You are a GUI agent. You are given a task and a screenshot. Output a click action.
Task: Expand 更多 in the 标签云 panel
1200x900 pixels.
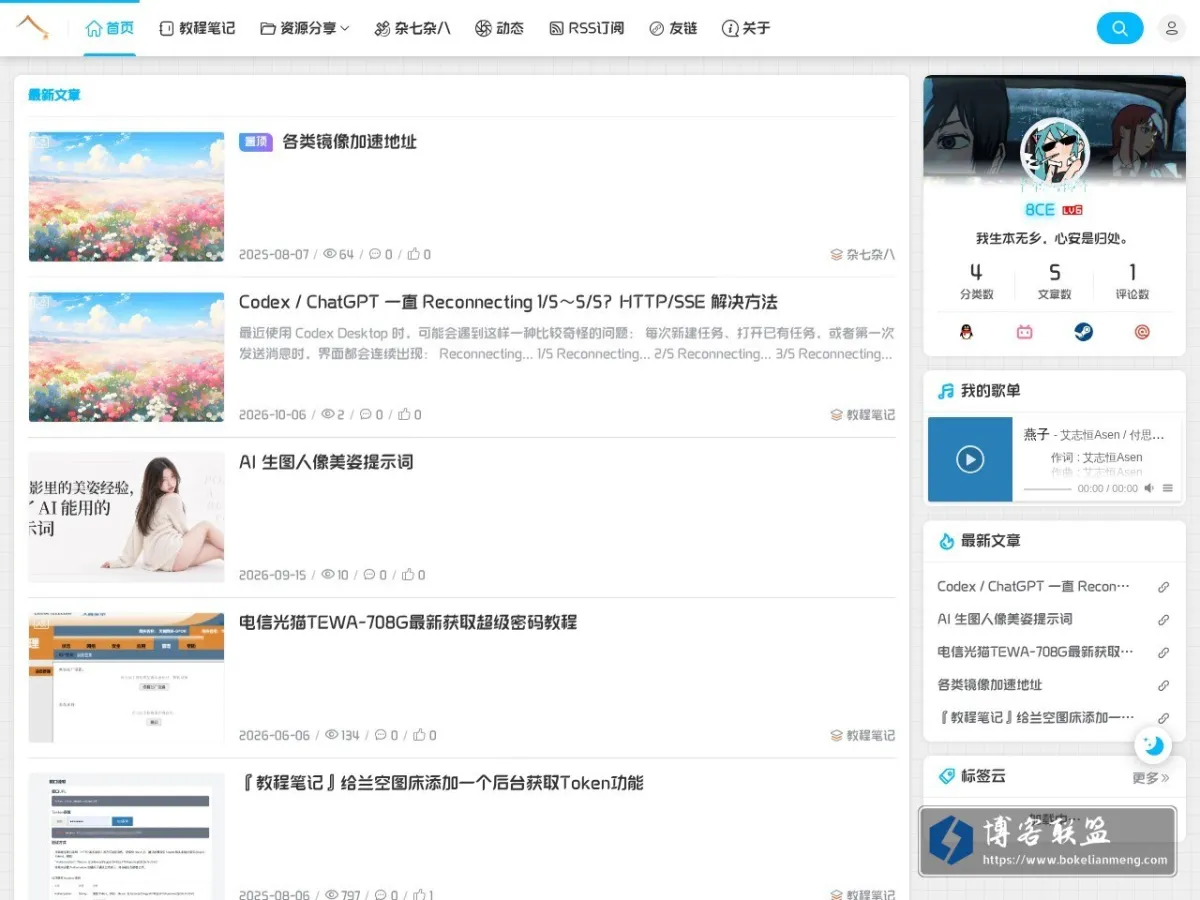coord(1151,777)
